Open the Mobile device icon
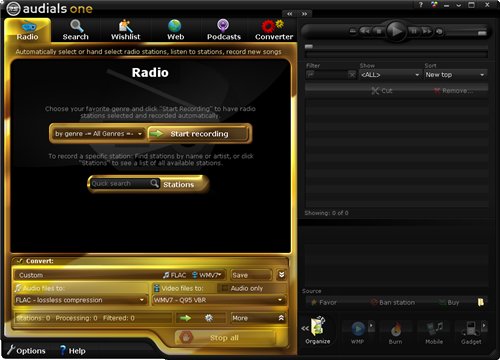The width and height of the screenshot is (500, 360). coord(434,332)
